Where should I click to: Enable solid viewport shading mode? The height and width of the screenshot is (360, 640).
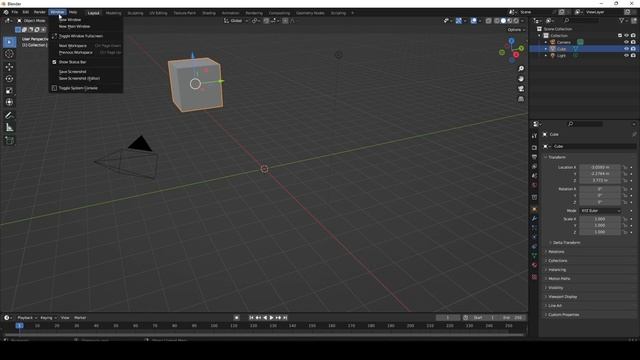(x=503, y=20)
